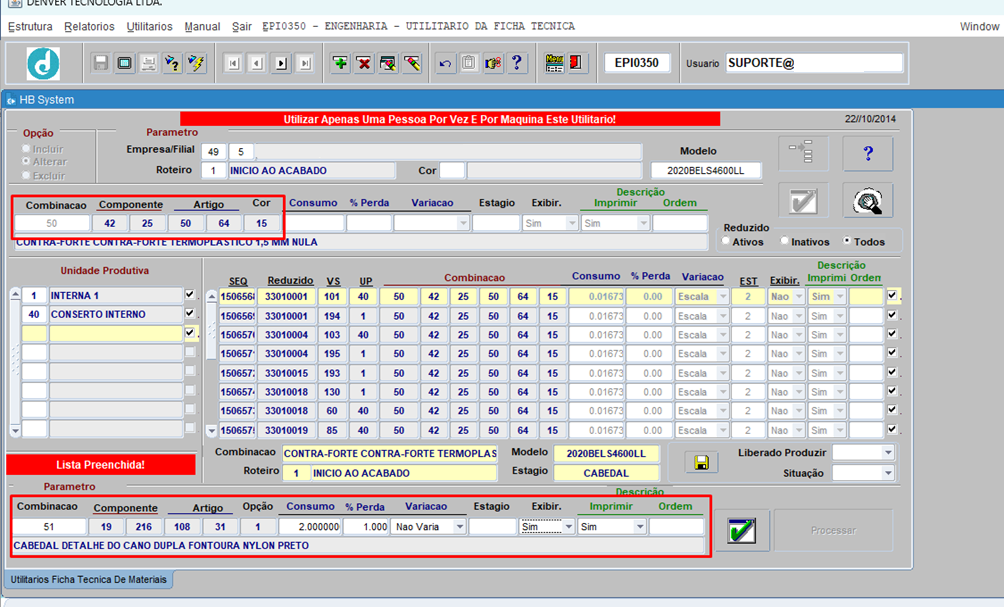Click the magnifier search icon button
1004x607 pixels.
868,200
